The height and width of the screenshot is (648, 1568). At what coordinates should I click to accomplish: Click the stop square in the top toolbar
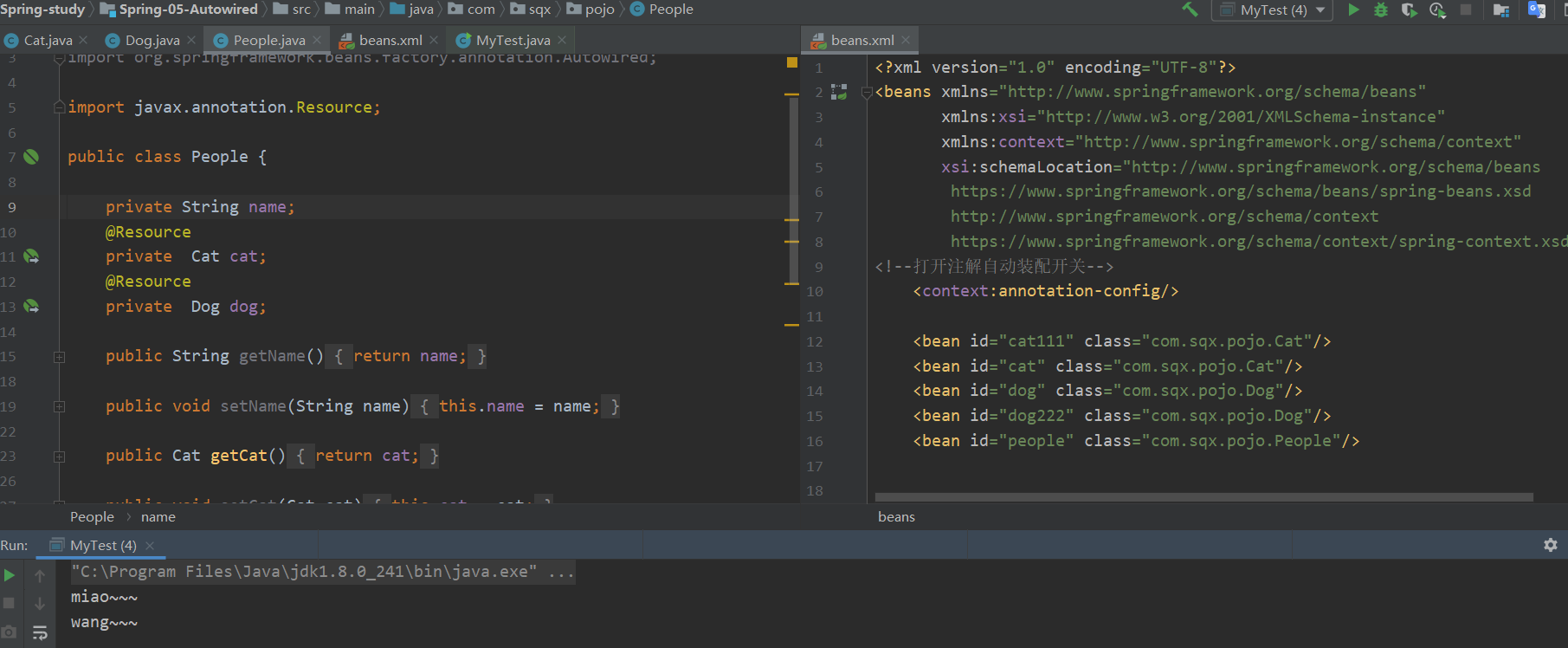[x=1466, y=10]
